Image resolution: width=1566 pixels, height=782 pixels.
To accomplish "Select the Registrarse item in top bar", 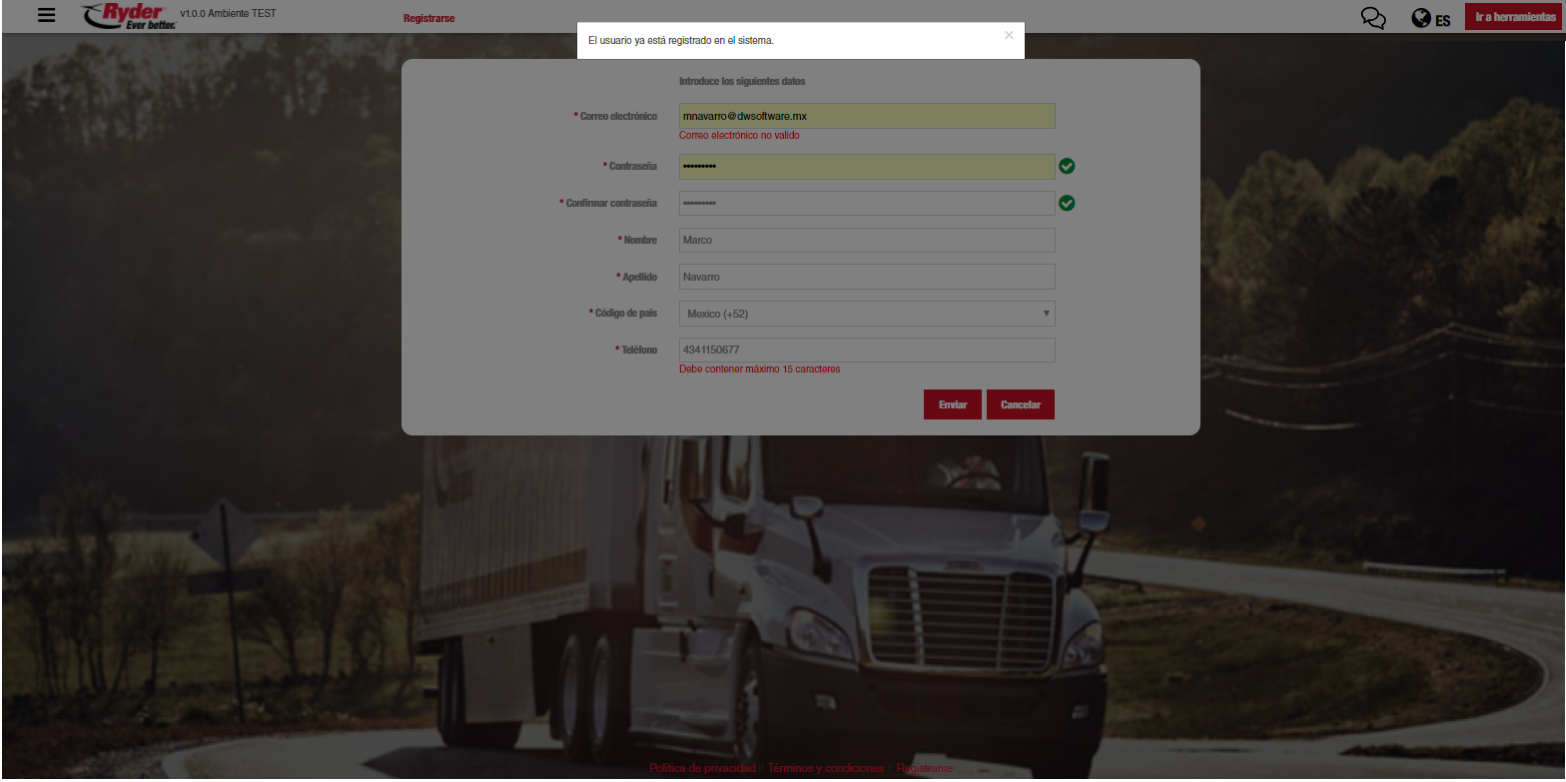I will [429, 18].
